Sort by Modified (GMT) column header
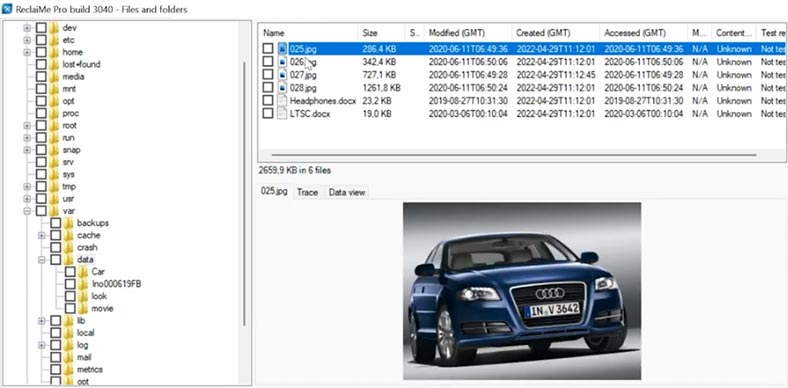 (x=467, y=33)
